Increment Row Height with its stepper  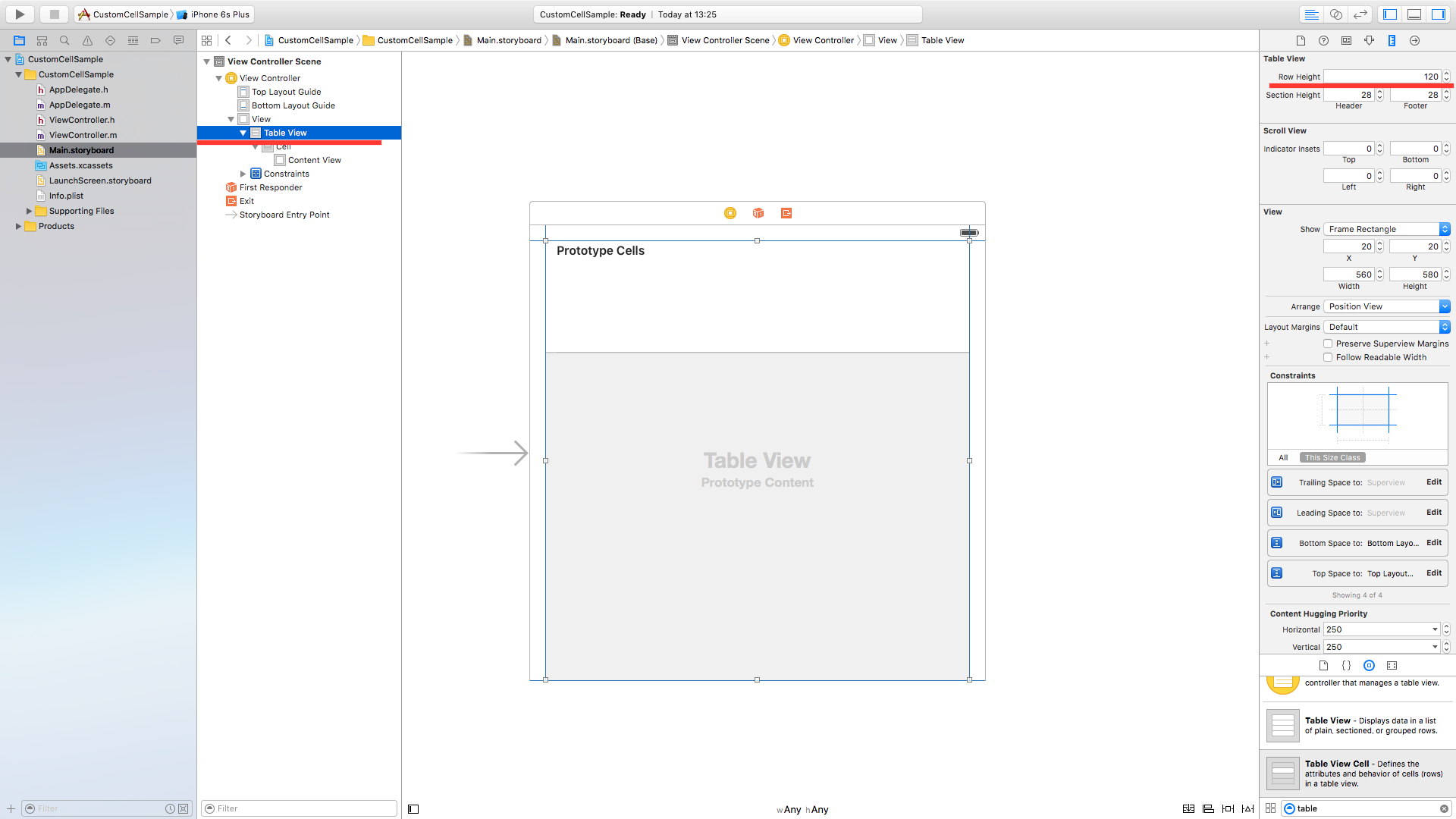(x=1447, y=74)
